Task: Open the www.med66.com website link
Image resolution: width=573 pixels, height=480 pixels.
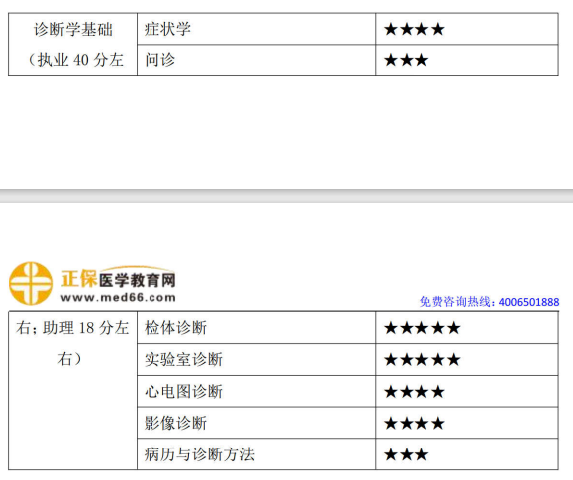Action: pos(118,297)
